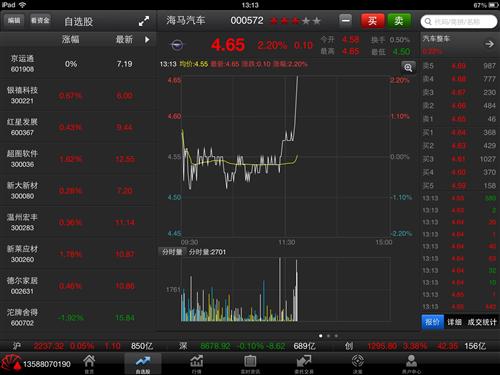The height and width of the screenshot is (375, 500).
Task: Tap the intraday price chart
Action: pyautogui.click(x=286, y=157)
